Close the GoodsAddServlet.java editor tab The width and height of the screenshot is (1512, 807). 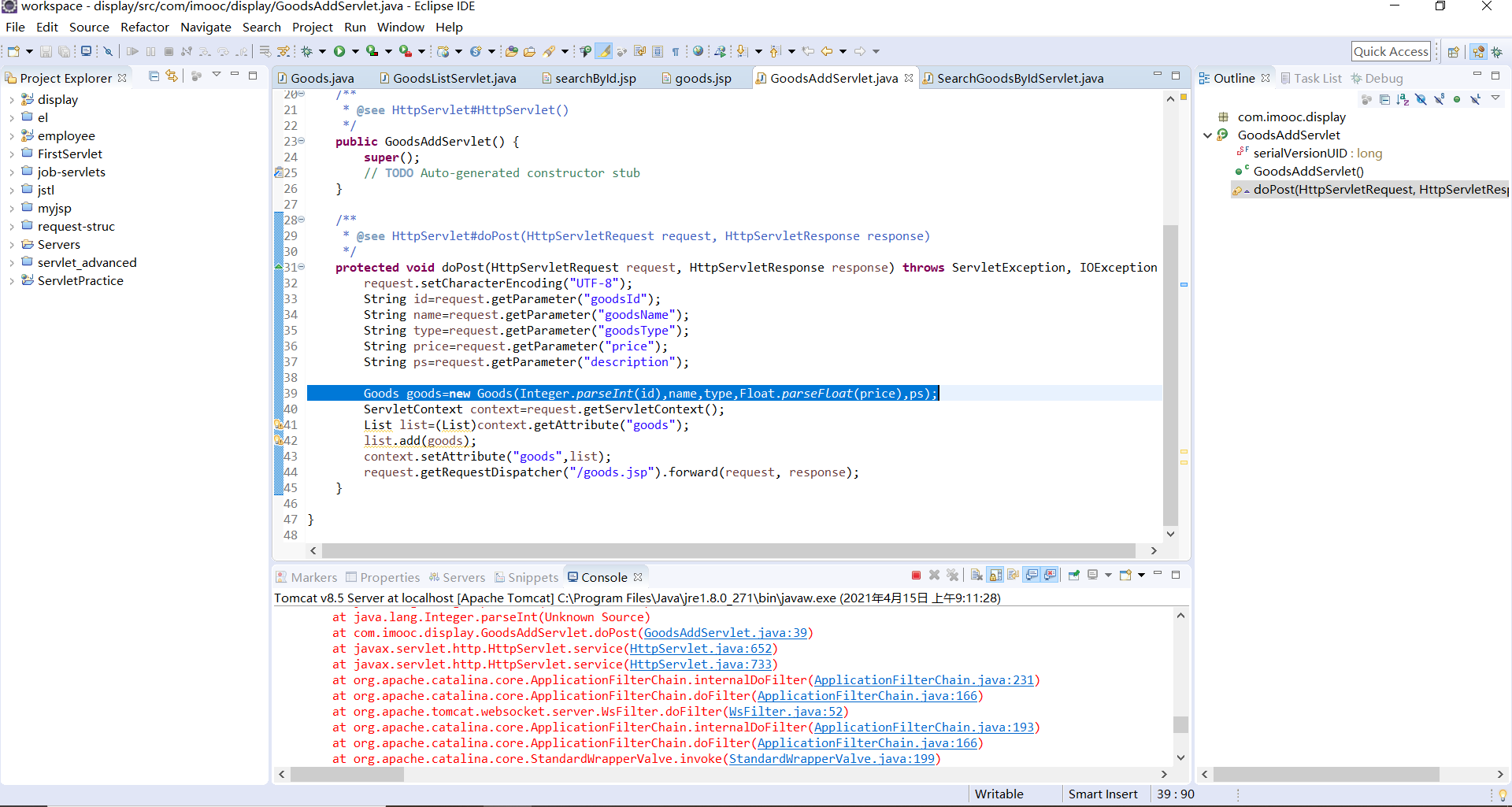(909, 78)
